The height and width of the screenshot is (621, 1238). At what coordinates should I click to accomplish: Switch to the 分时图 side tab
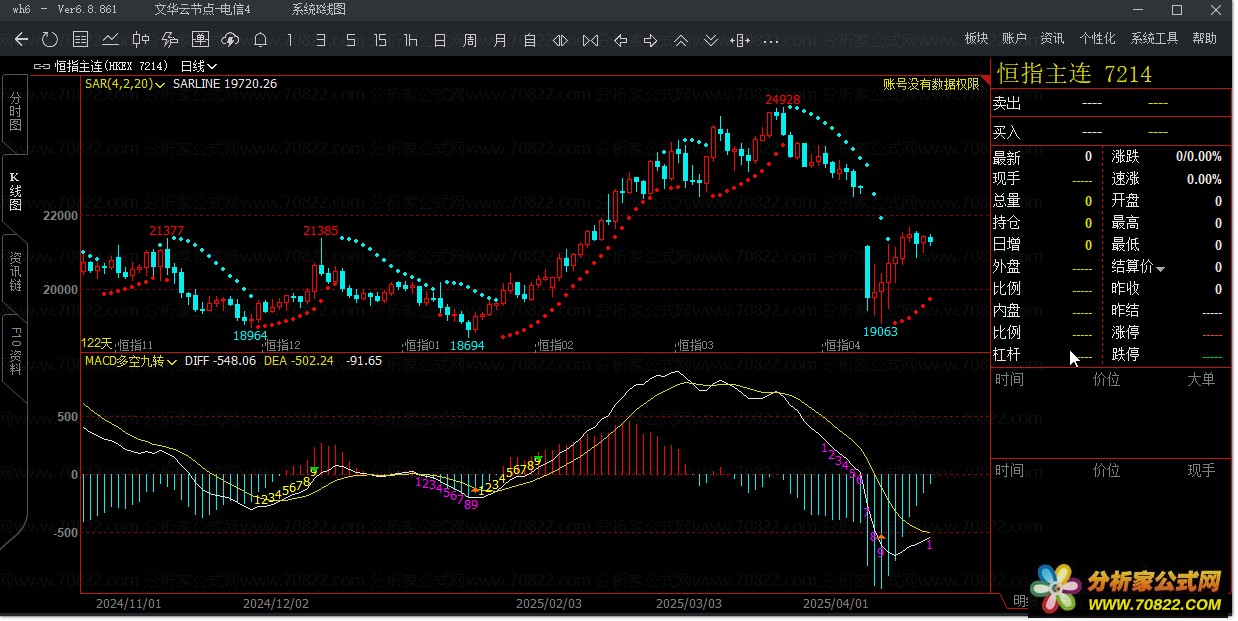[15, 112]
